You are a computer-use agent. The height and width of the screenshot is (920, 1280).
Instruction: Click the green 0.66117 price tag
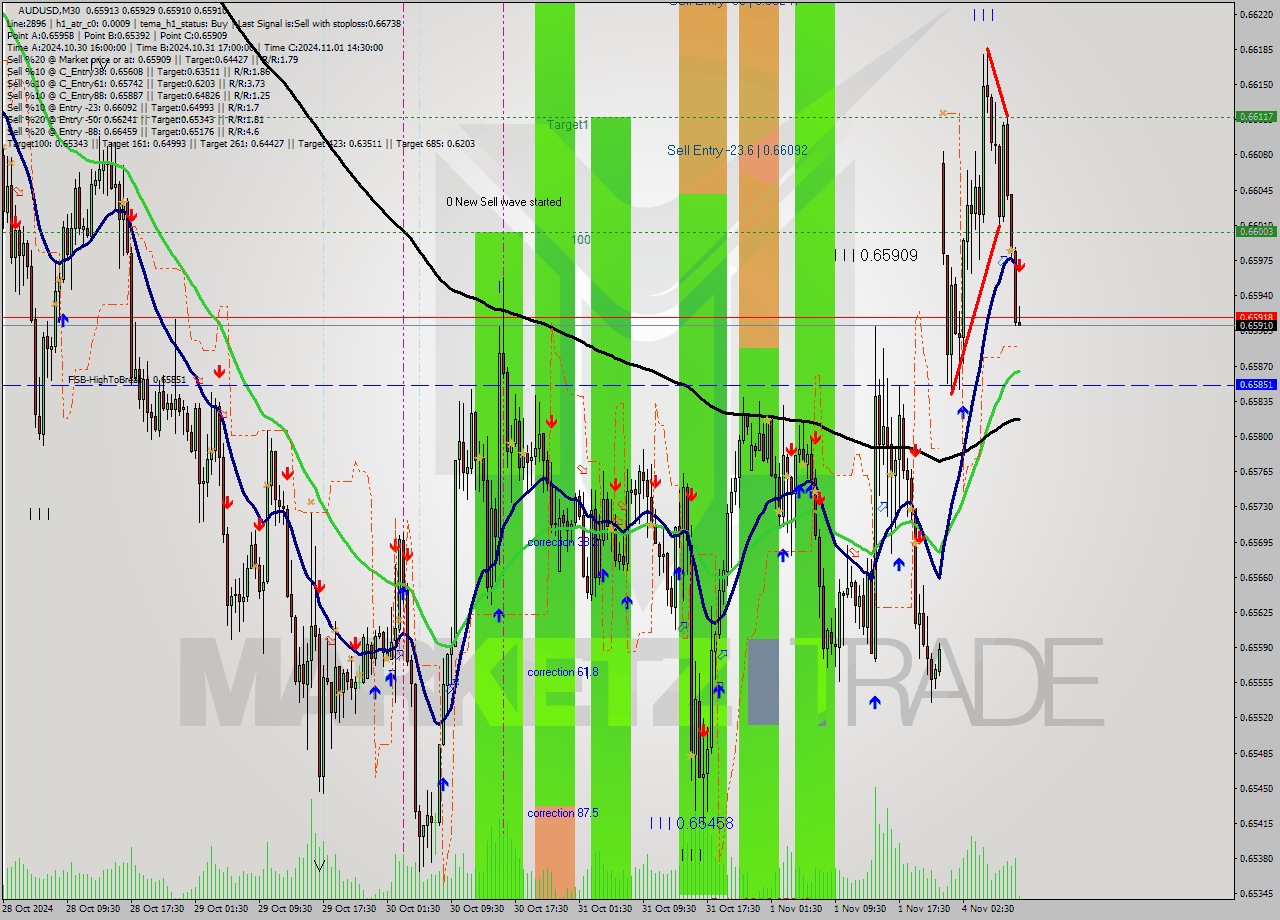coord(1256,116)
